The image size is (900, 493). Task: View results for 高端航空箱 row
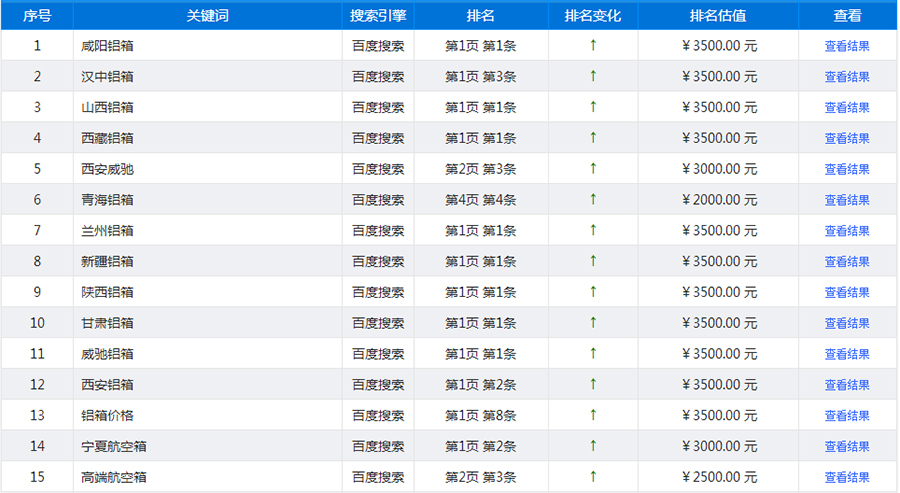(847, 478)
